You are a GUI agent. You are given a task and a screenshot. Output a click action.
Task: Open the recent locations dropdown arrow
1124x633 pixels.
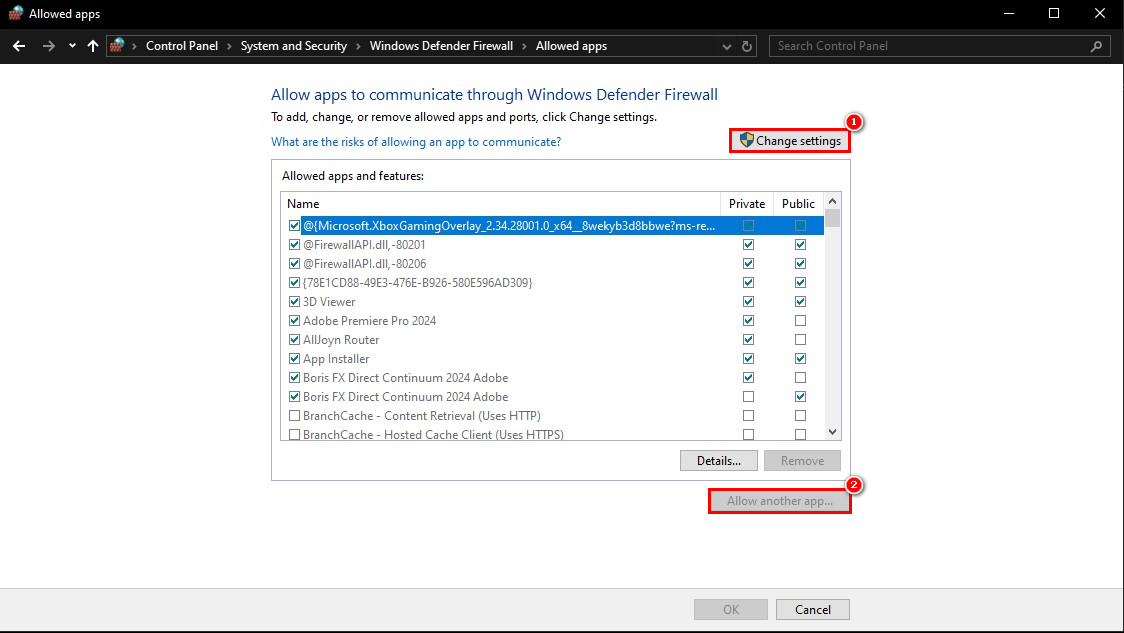click(72, 46)
